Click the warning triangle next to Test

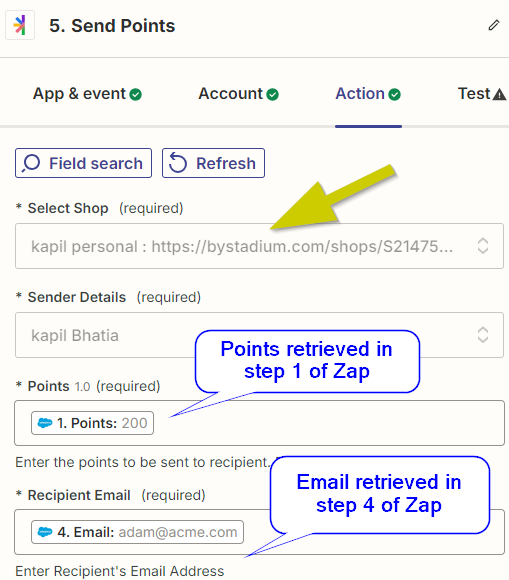(x=499, y=94)
